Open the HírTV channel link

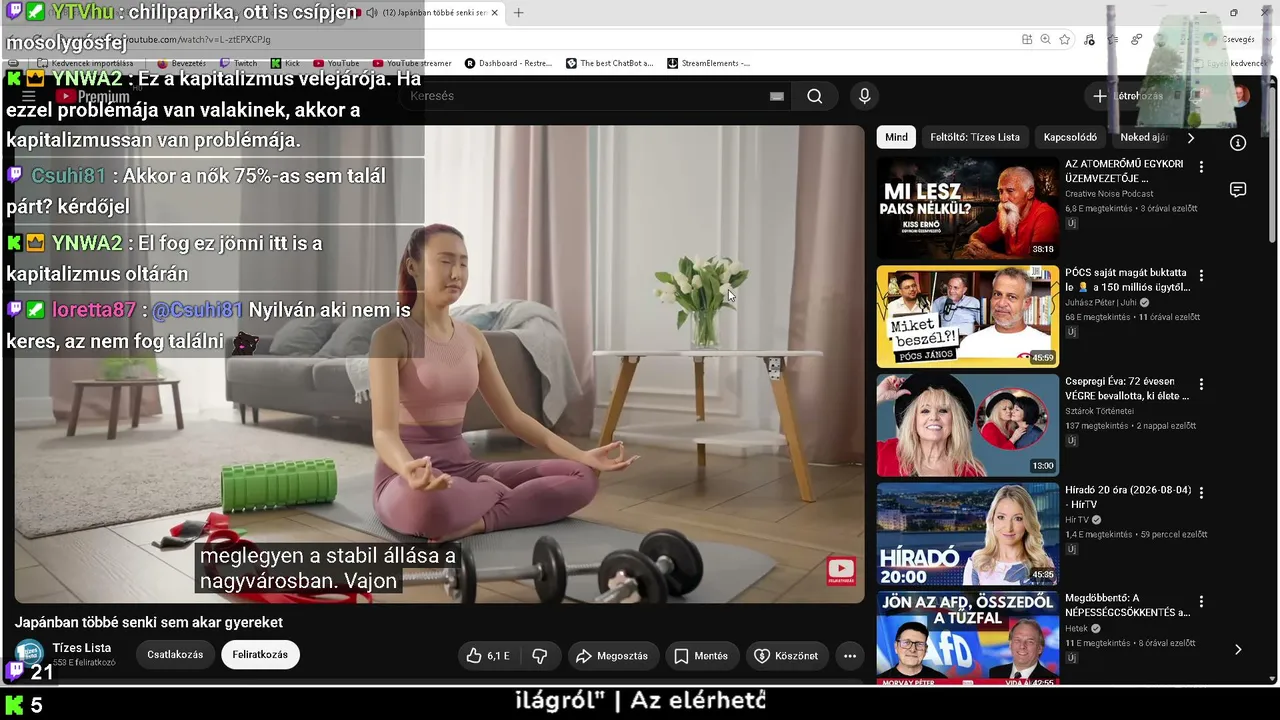click(1077, 520)
